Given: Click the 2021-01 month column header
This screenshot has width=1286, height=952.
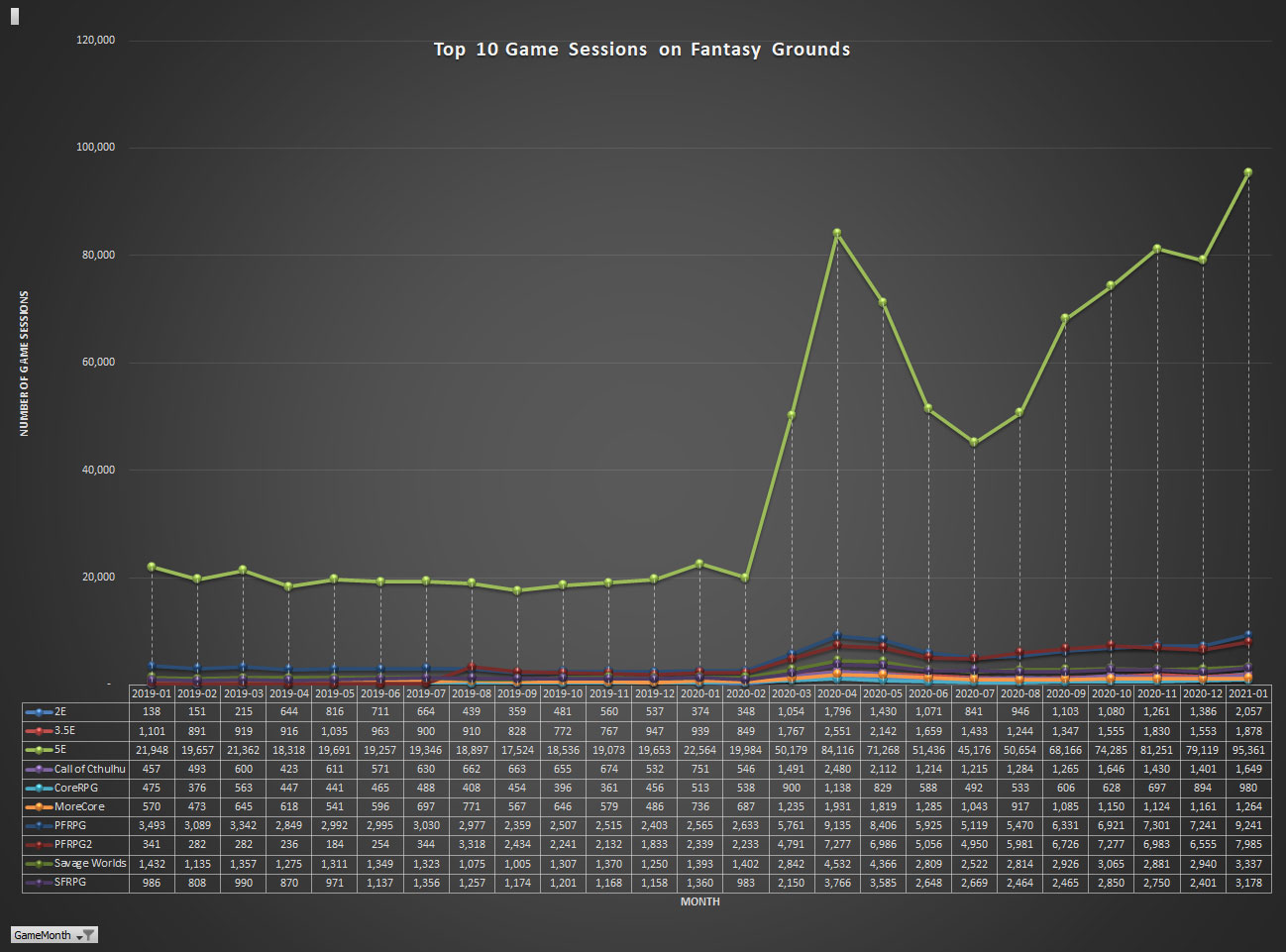Looking at the screenshot, I should tap(1248, 693).
